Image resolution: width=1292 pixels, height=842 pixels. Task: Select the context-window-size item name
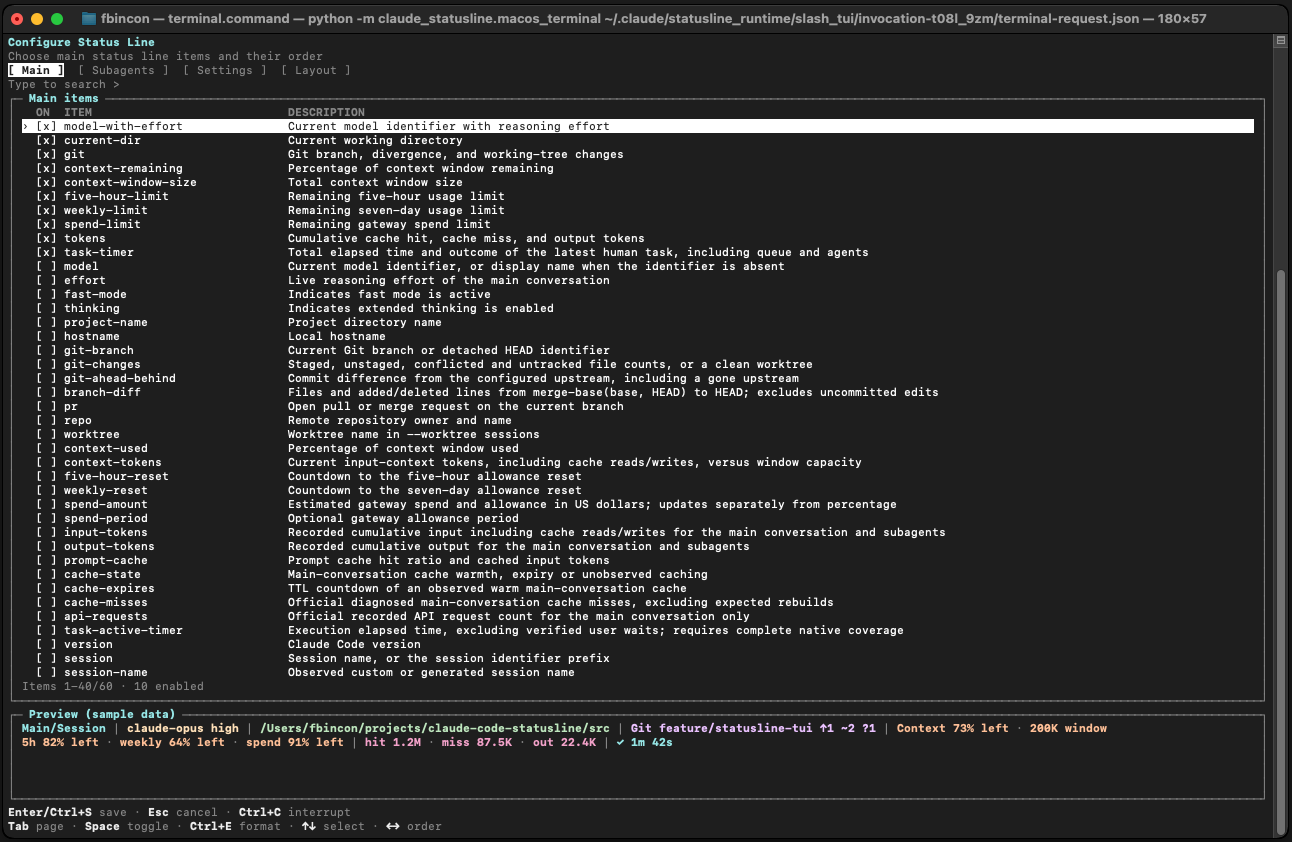click(130, 183)
